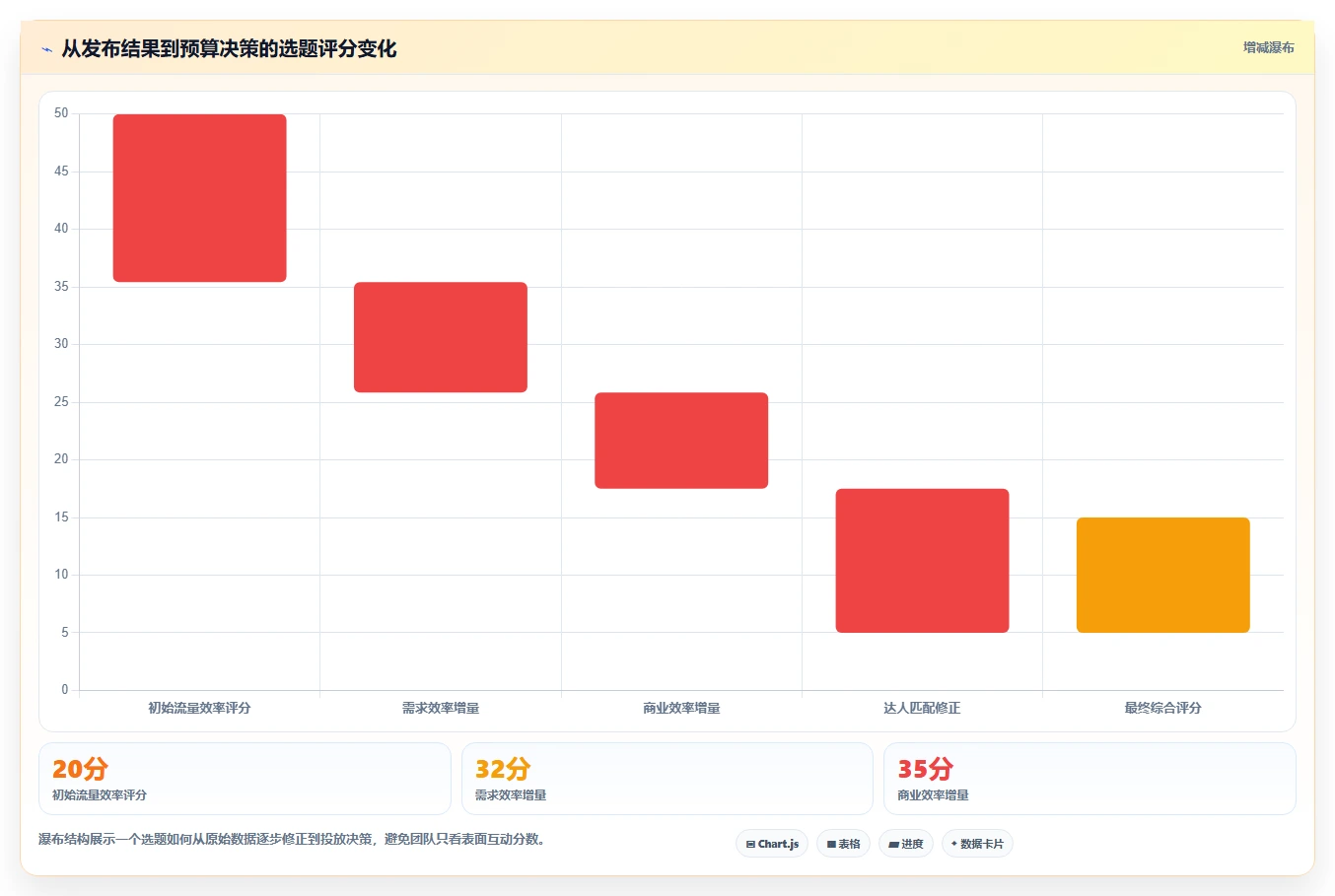
Task: Select the 数据卡片 tag chip
Action: click(977, 844)
